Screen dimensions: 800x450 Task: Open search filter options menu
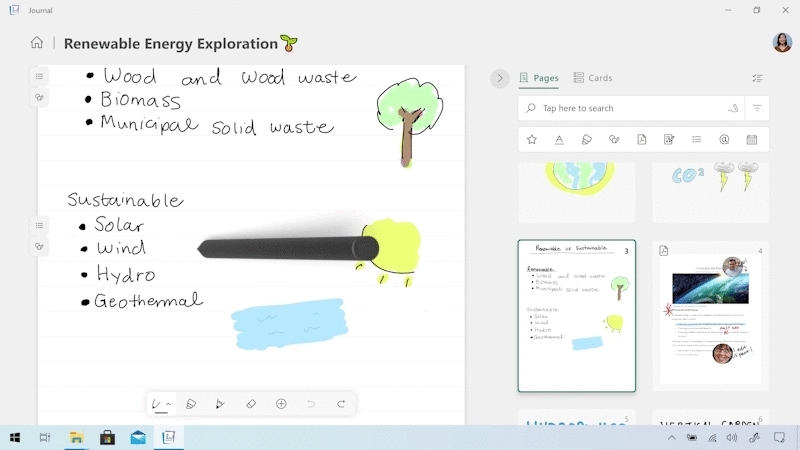[757, 108]
